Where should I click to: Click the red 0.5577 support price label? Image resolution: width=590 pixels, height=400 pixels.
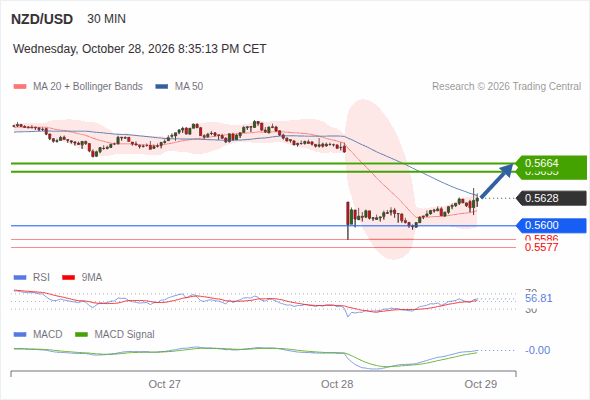[541, 247]
